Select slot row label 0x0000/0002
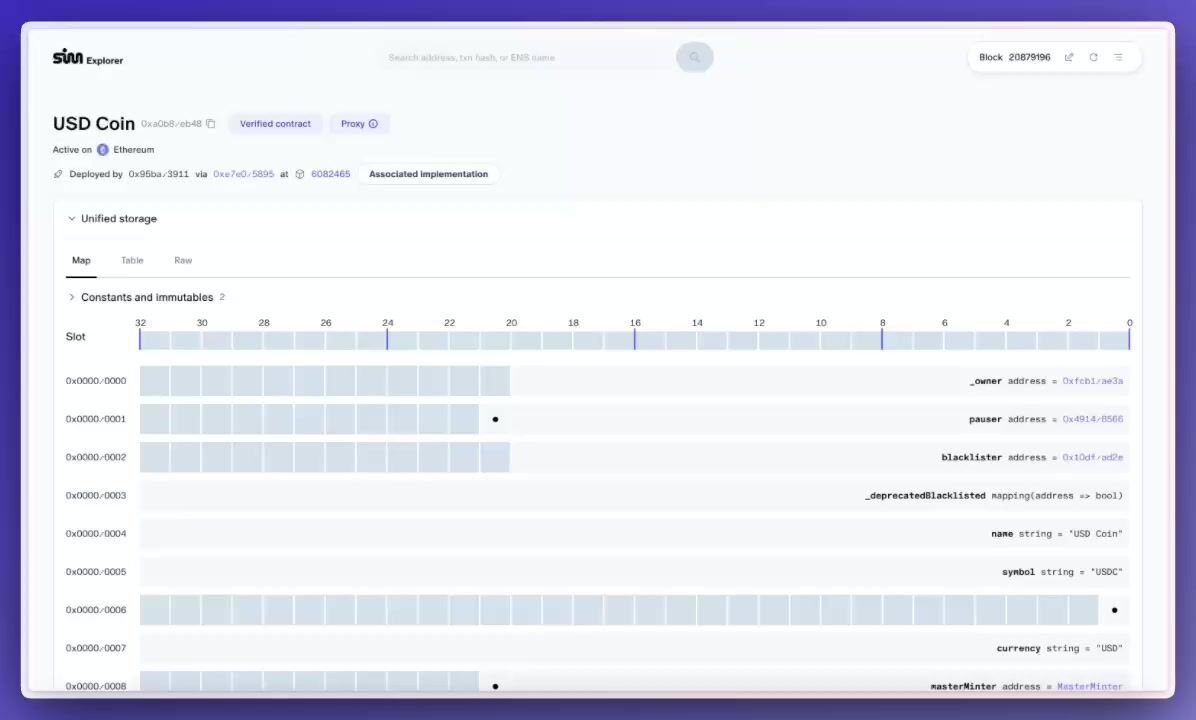1196x720 pixels. pyautogui.click(x=96, y=457)
